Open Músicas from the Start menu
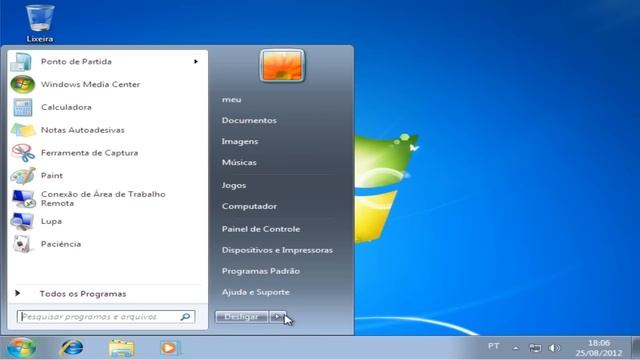The height and width of the screenshot is (360, 640). pyautogui.click(x=239, y=162)
